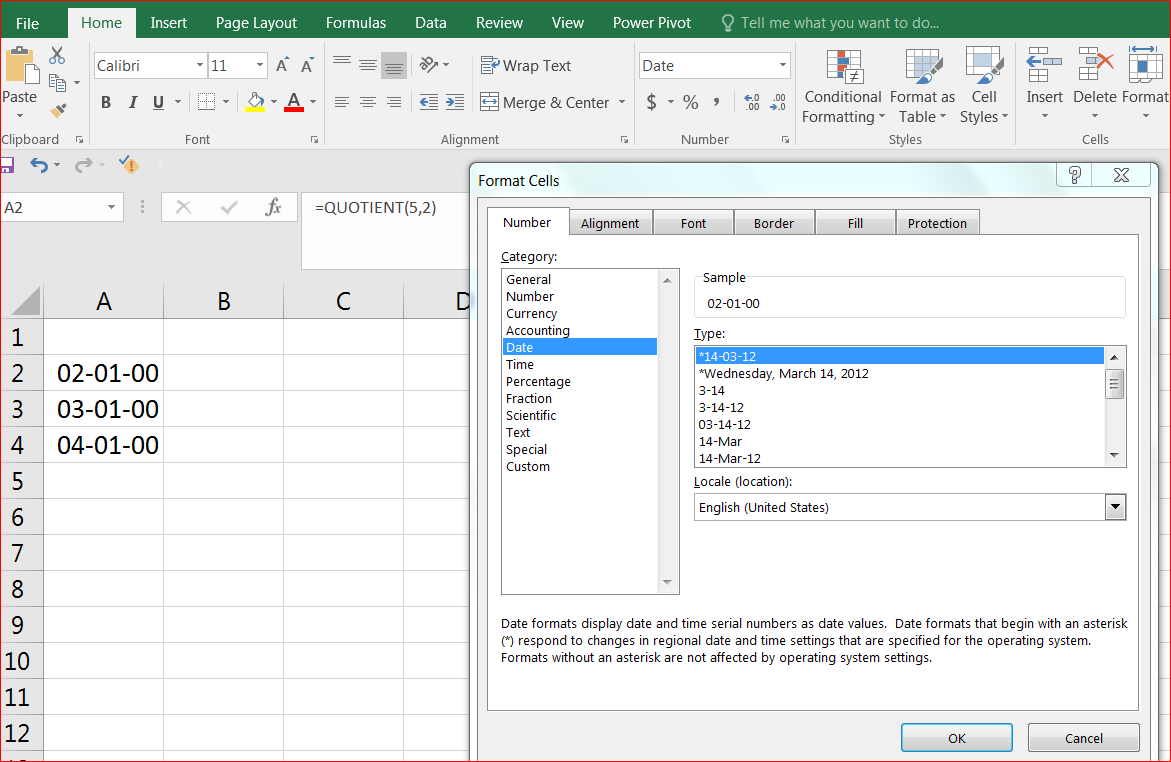The image size is (1171, 762).
Task: Open the Locale English (United States) dropdown
Action: (x=1115, y=507)
